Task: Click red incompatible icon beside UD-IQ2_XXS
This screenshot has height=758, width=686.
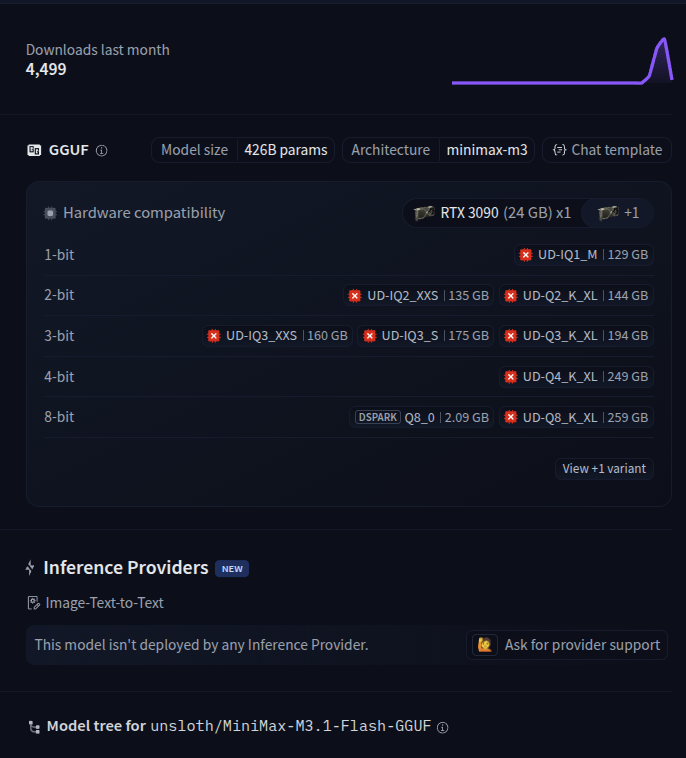Action: click(x=355, y=295)
